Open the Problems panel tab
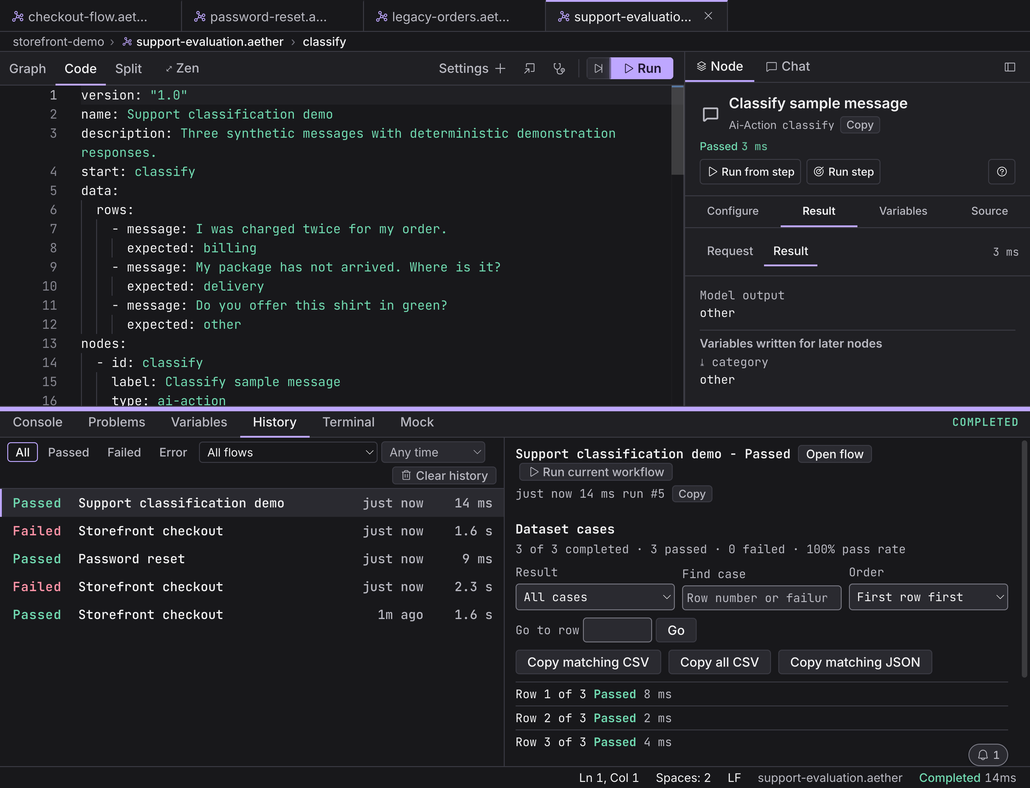Screen dimensions: 1030x788 (x=116, y=422)
